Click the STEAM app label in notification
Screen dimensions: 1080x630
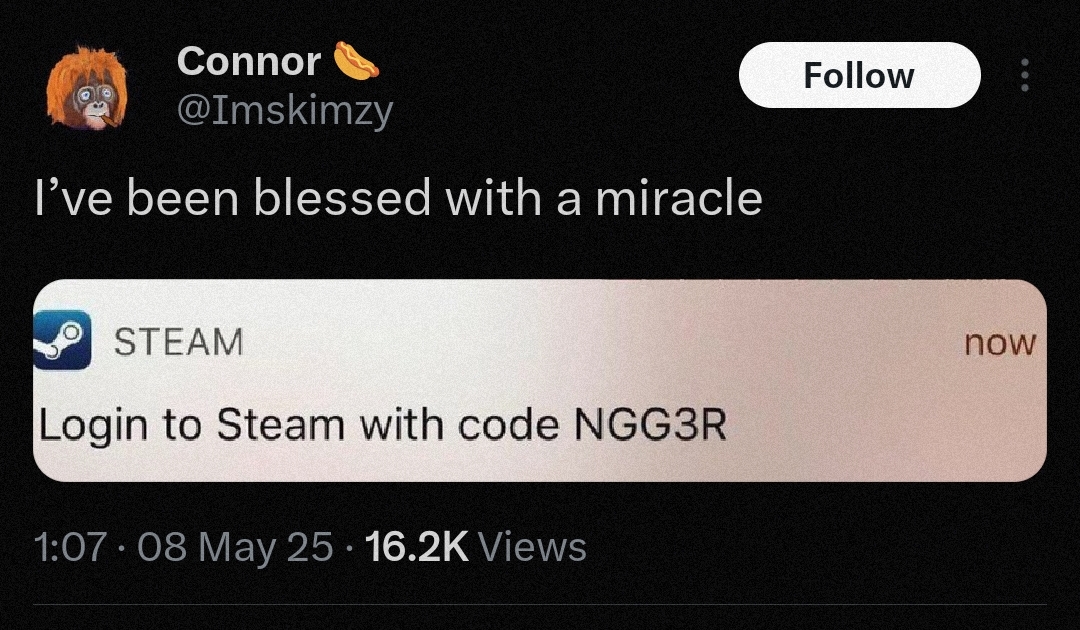click(x=178, y=342)
